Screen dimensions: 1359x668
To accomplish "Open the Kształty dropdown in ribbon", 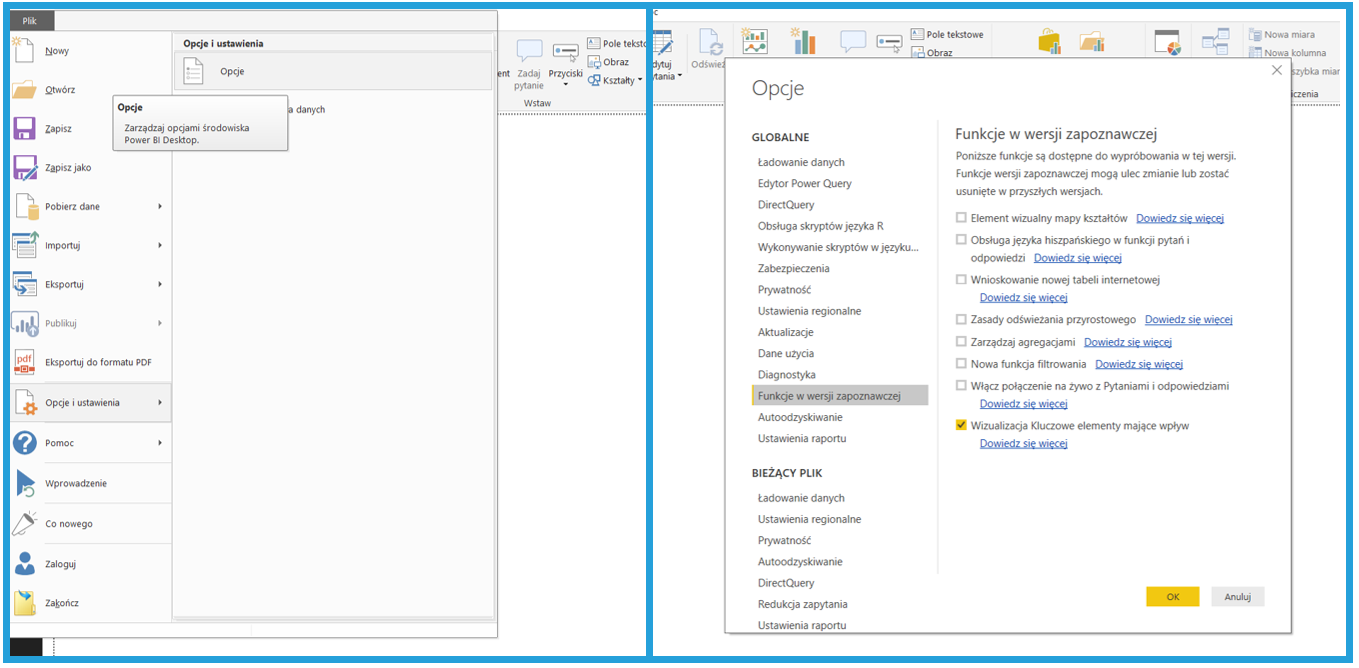I will click(639, 81).
